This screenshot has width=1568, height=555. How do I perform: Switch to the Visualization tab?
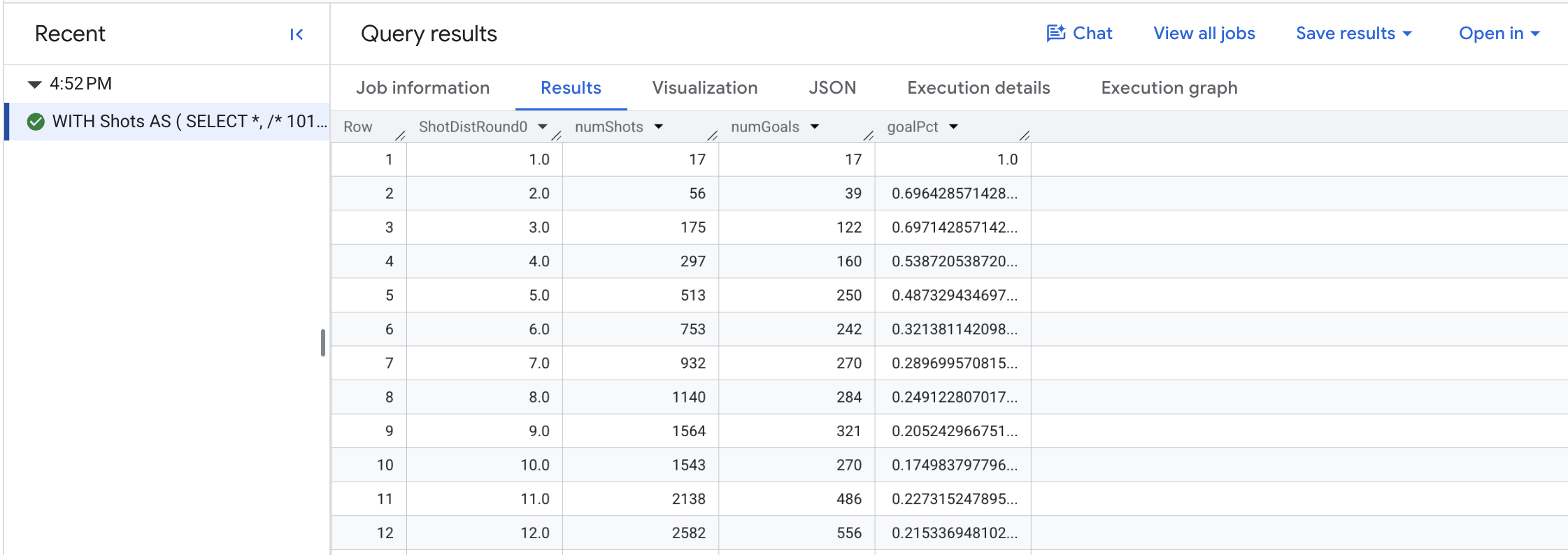coord(705,88)
